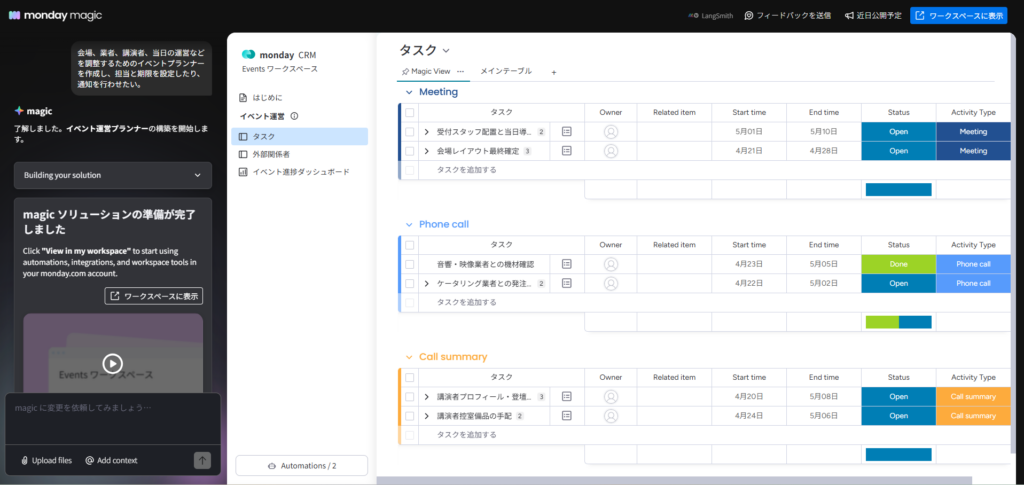Viewport: 1024px width, 485px height.
Task: Click the green Done status cell
Action: tap(898, 264)
